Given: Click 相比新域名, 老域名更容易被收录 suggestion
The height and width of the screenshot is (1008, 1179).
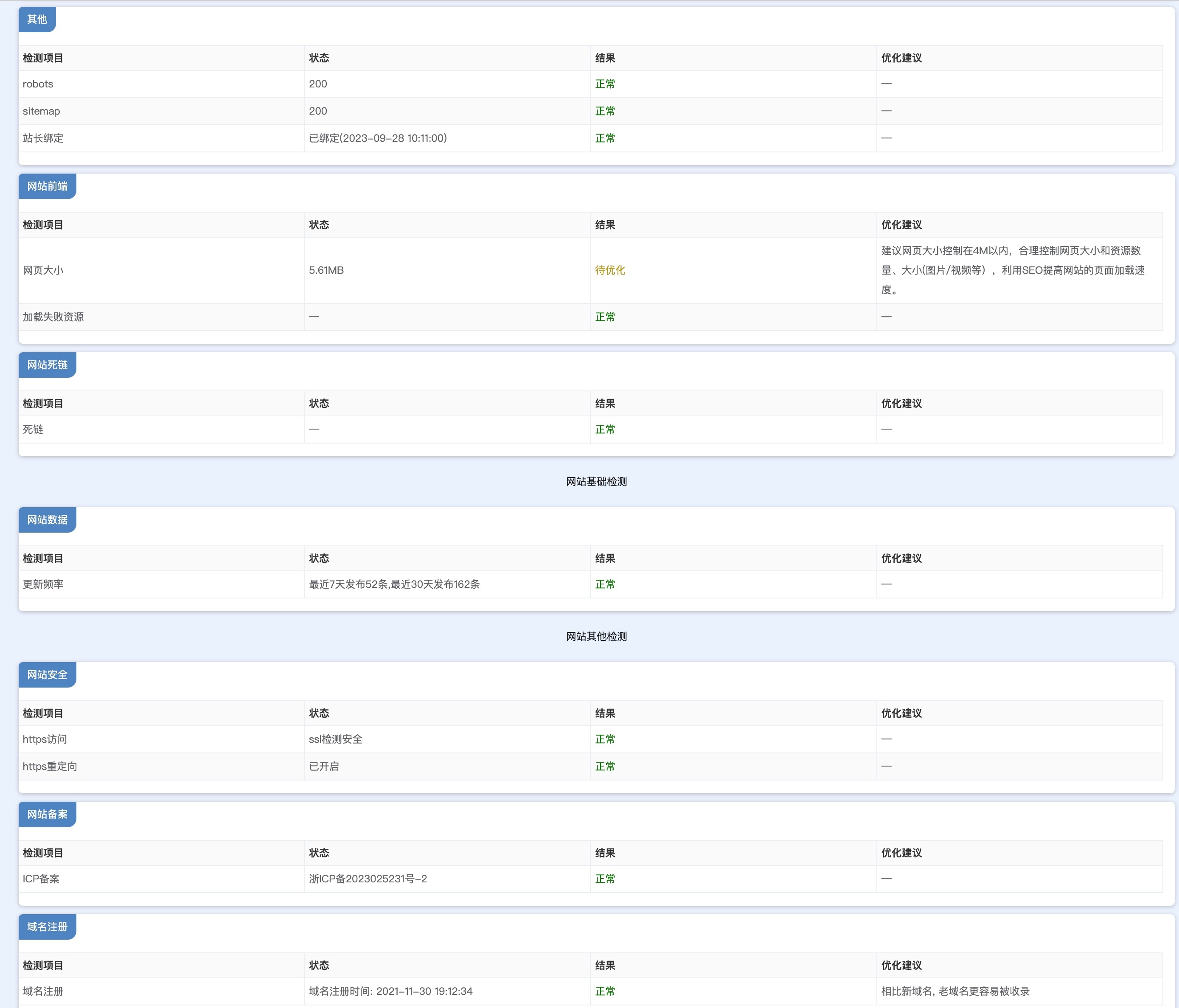Looking at the screenshot, I should (x=956, y=991).
